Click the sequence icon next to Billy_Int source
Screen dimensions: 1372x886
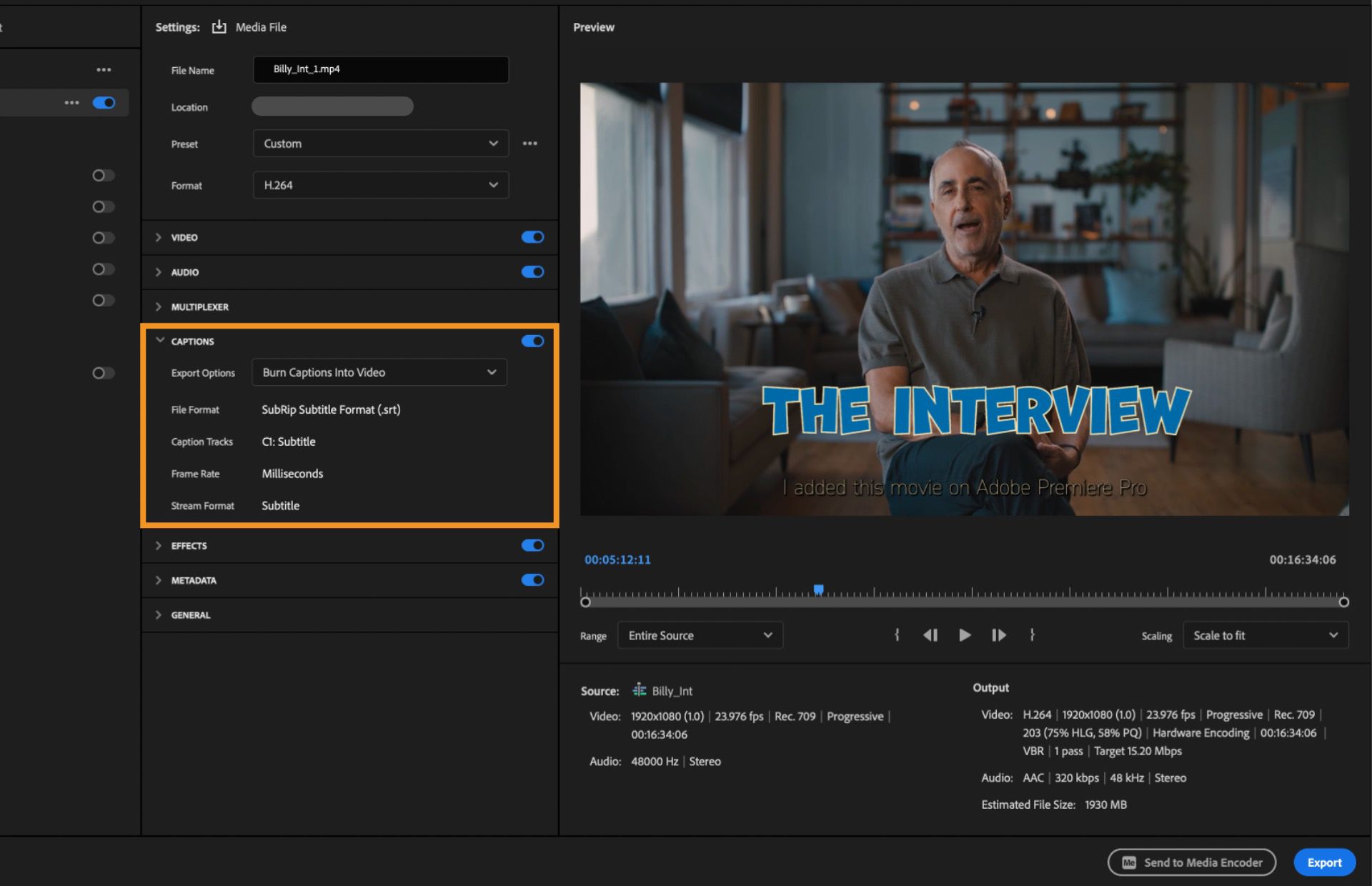638,690
